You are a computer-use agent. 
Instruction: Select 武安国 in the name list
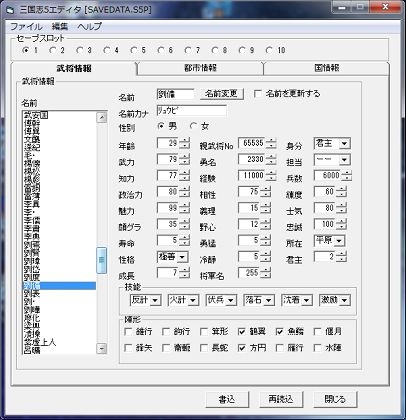pyautogui.click(x=60, y=115)
